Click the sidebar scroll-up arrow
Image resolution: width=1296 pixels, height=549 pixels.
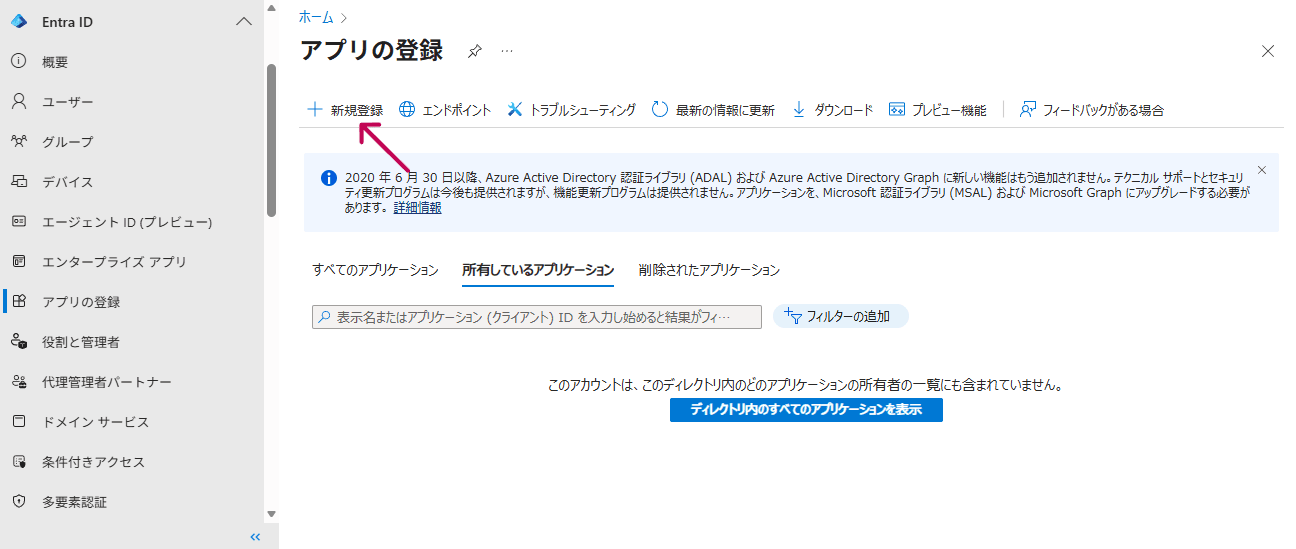point(271,7)
